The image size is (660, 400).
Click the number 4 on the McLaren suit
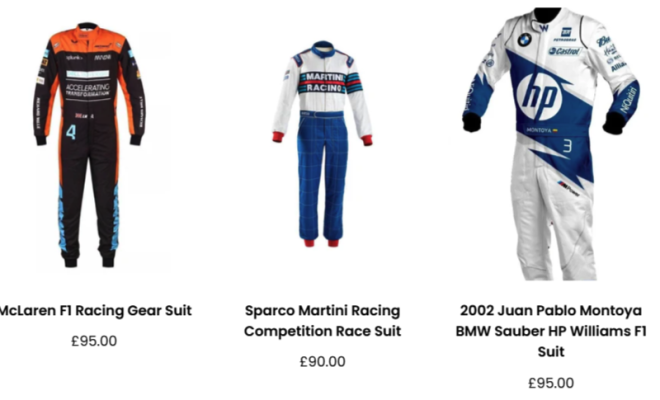71,132
